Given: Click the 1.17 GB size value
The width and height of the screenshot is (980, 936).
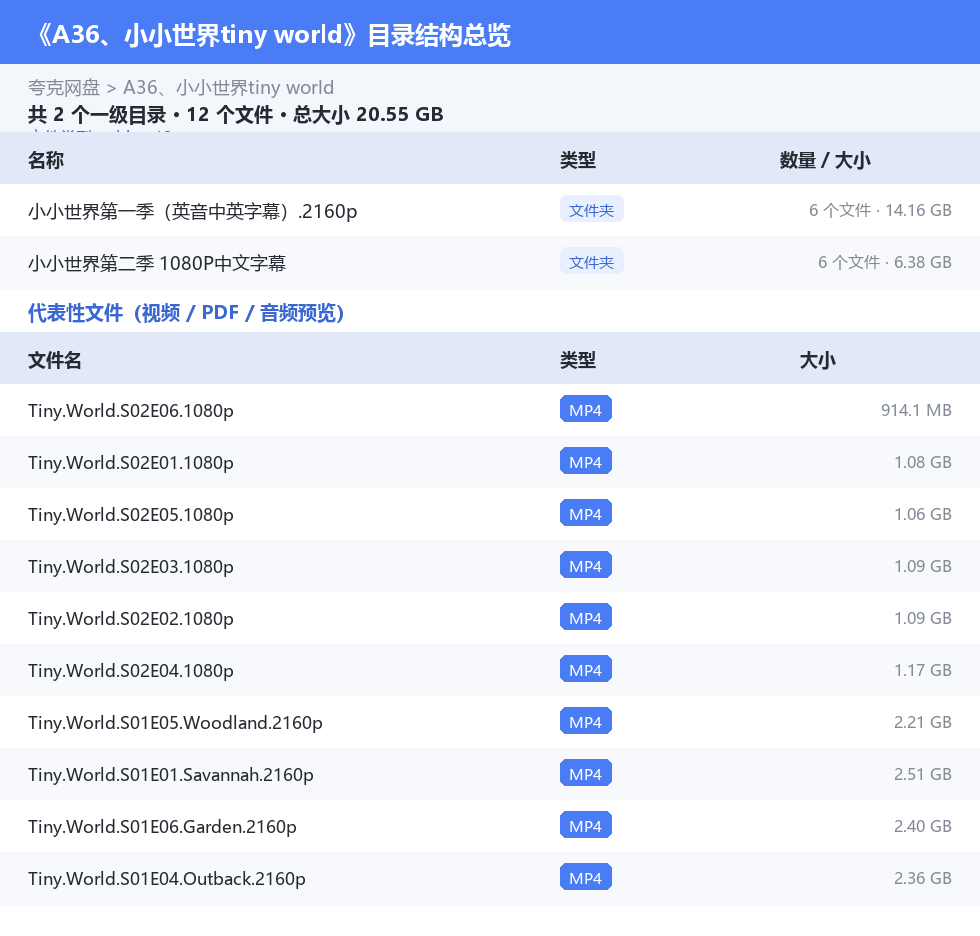Looking at the screenshot, I should point(922,670).
